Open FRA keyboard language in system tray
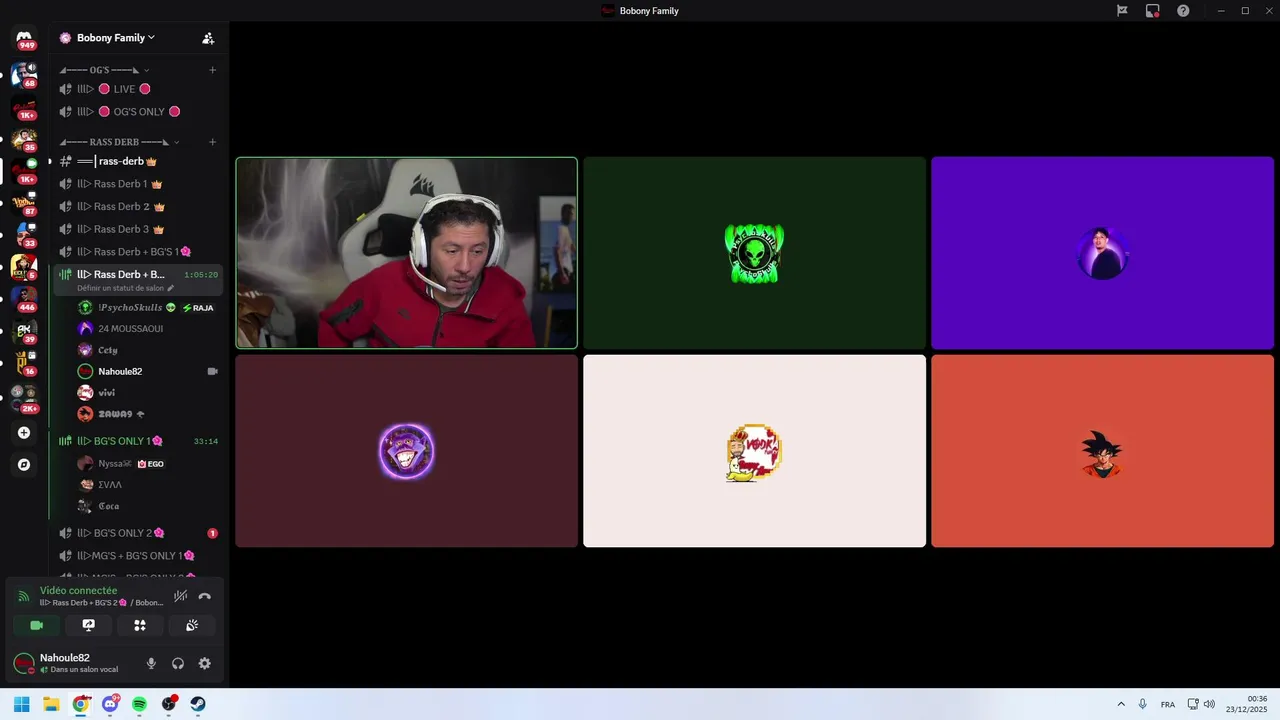 coord(1168,704)
